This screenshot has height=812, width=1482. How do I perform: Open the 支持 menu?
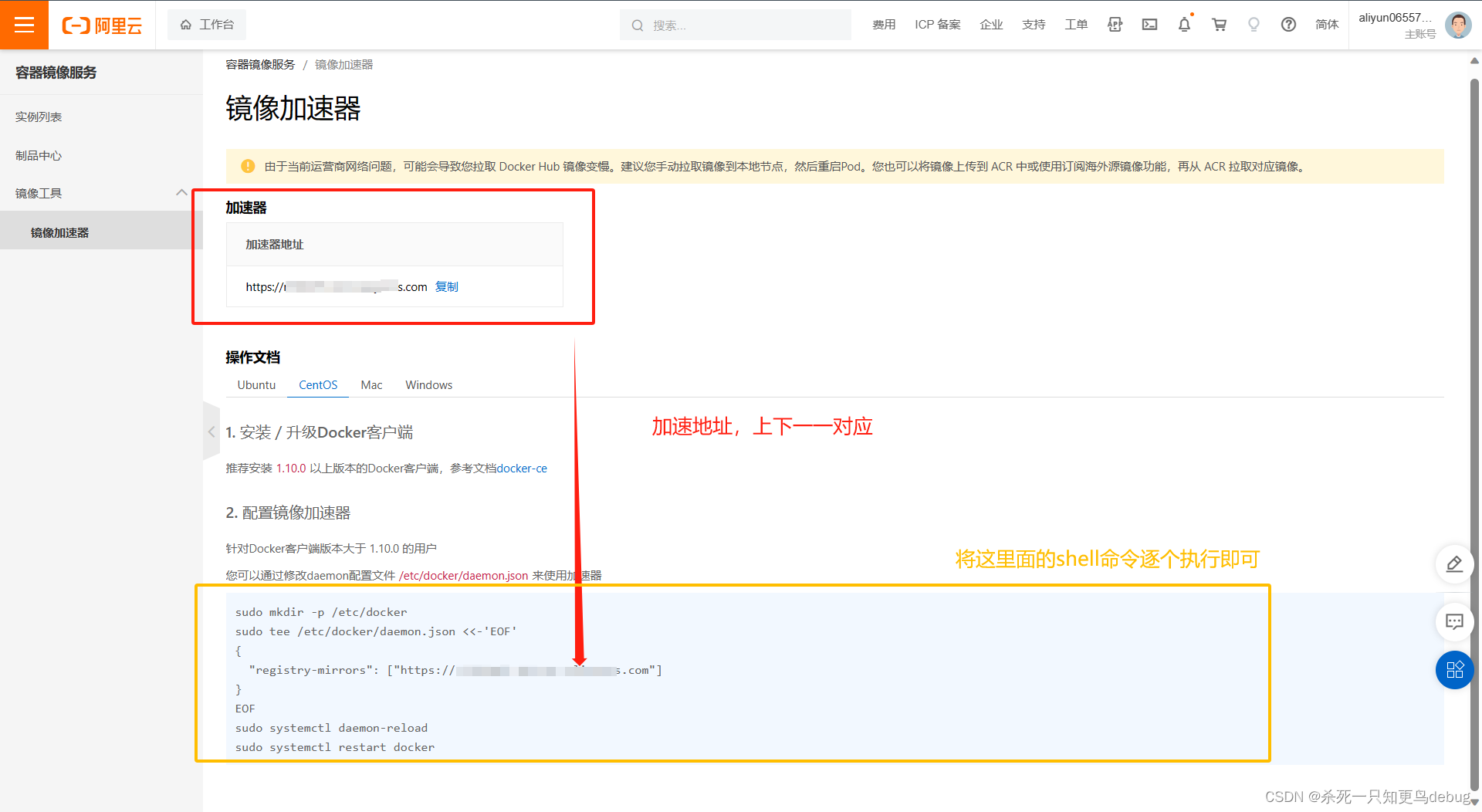point(1034,25)
